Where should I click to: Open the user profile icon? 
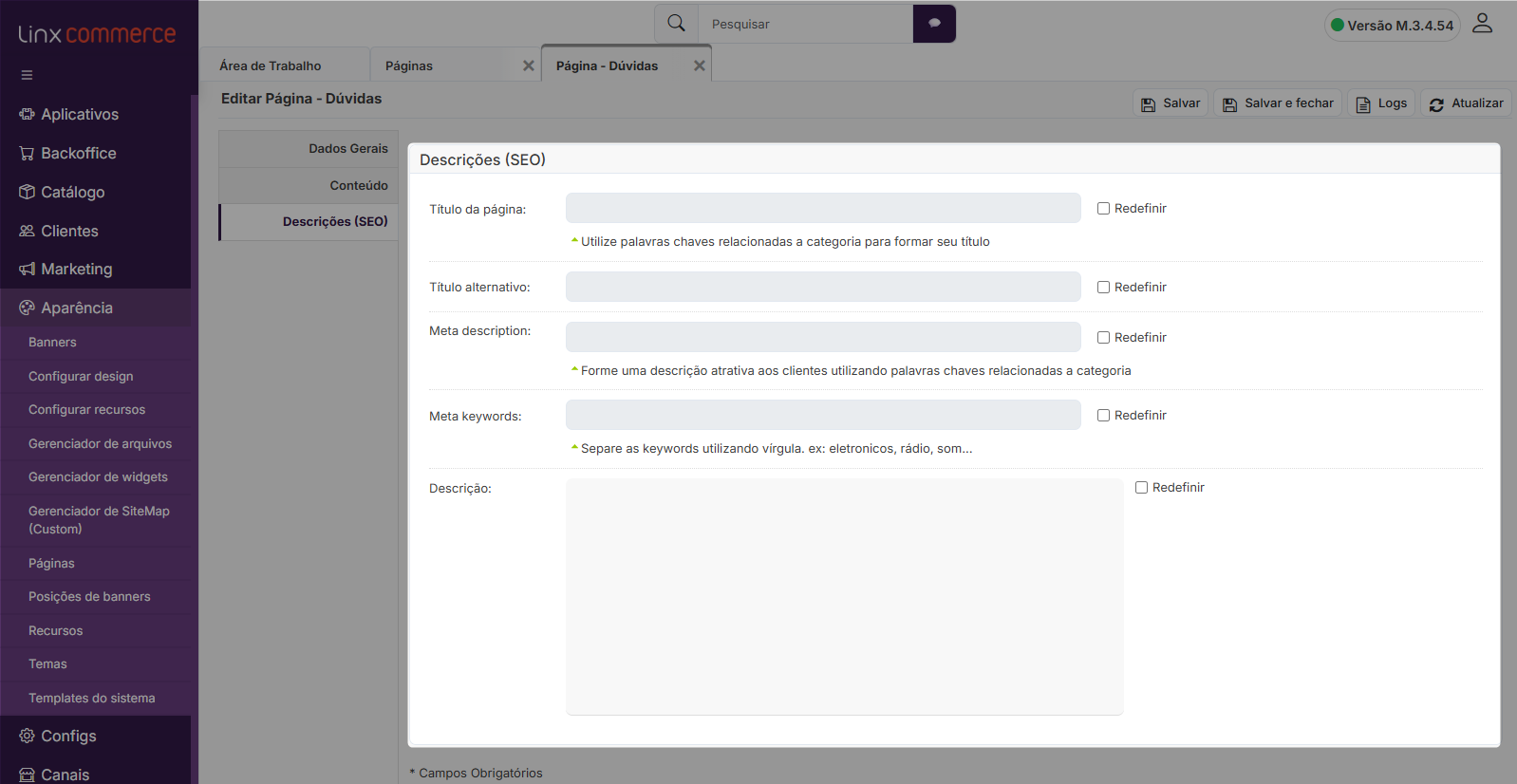coord(1482,24)
